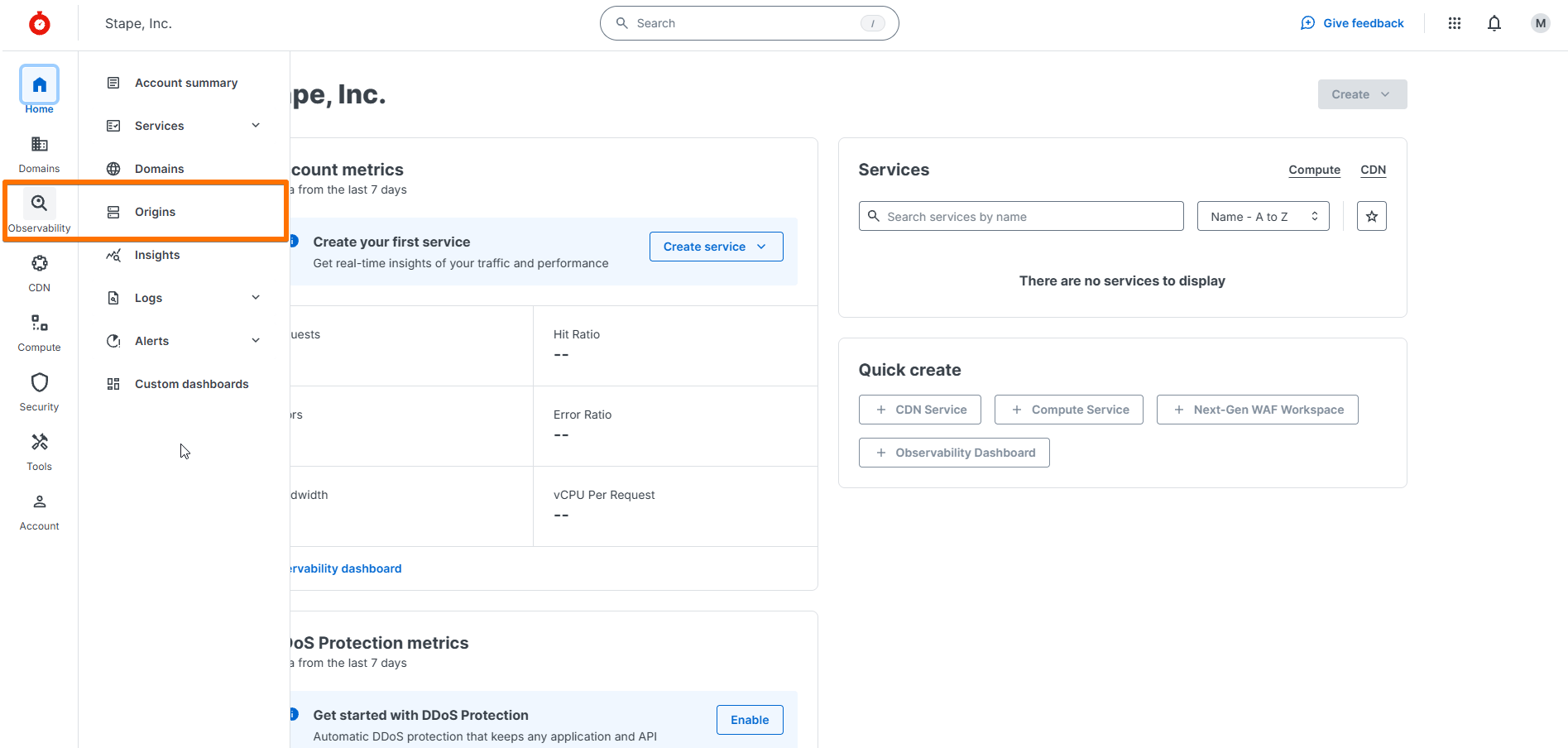Click the Compute Service quick create button

[x=1068, y=410]
